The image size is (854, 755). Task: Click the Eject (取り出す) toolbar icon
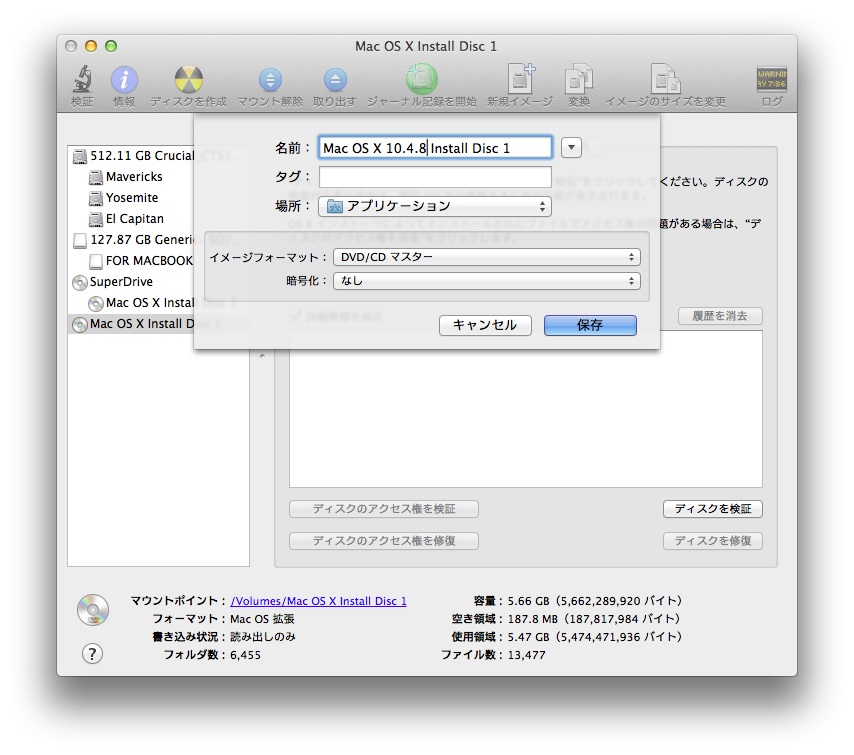[335, 80]
